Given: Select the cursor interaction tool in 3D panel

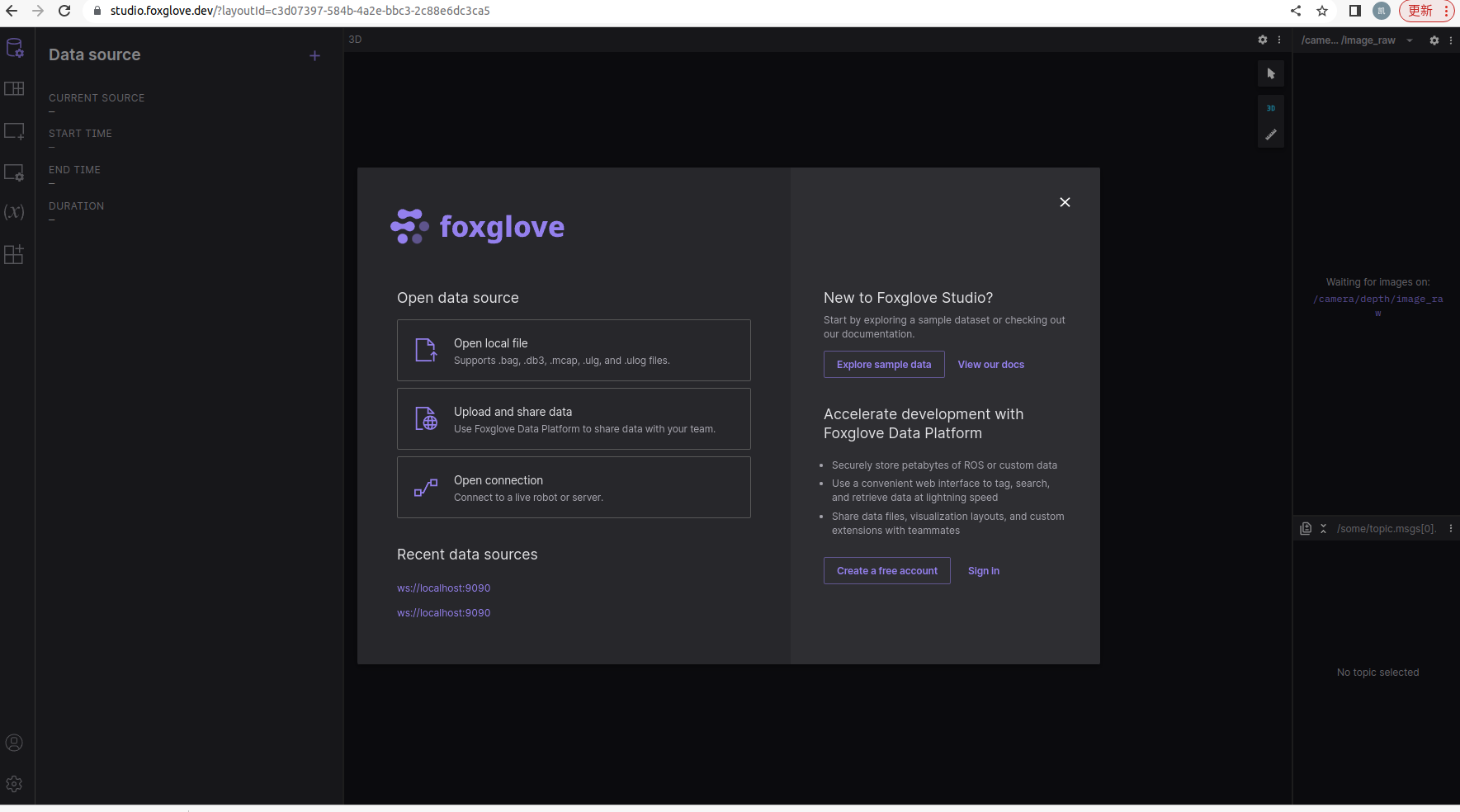Looking at the screenshot, I should 1271,73.
